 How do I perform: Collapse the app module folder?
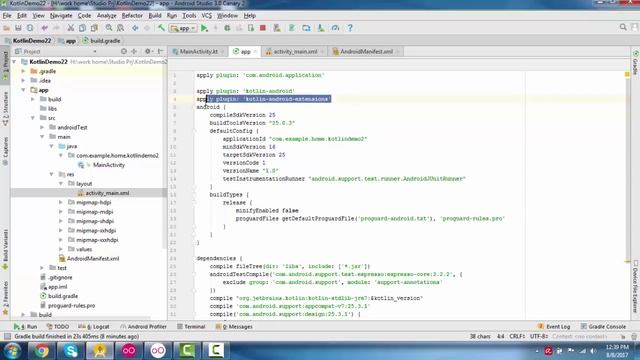coord(23,90)
